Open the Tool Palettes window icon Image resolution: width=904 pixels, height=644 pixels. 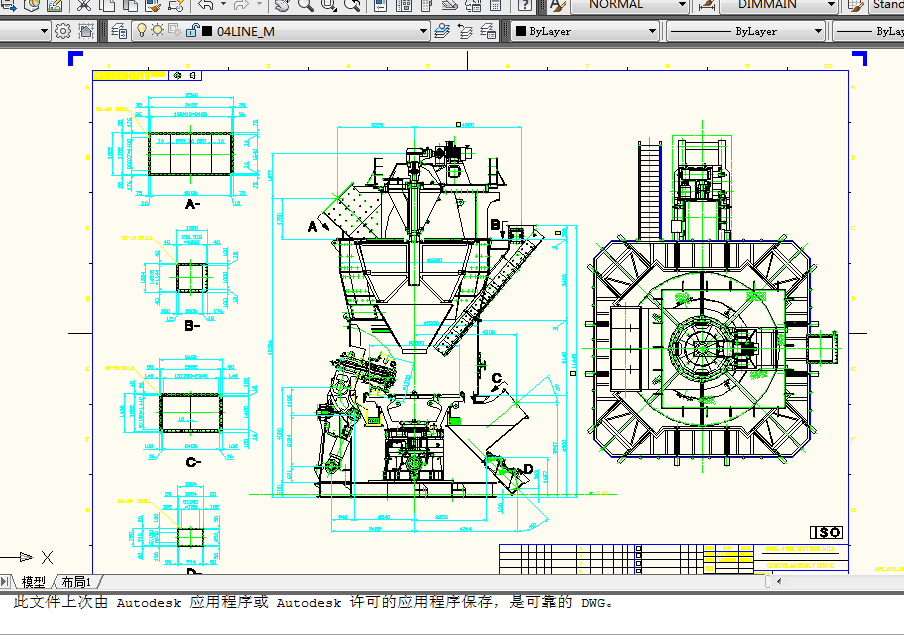coord(427,6)
